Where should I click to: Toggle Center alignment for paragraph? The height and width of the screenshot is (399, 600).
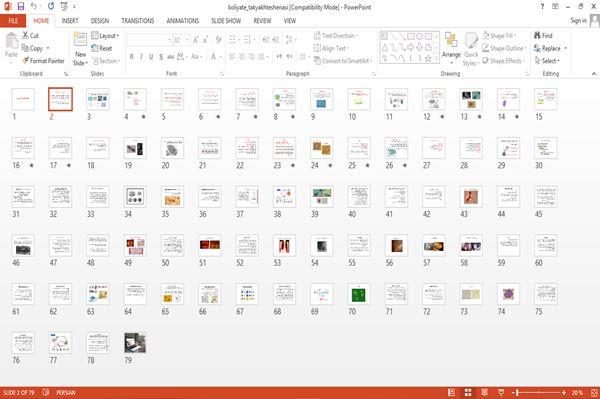tap(242, 57)
